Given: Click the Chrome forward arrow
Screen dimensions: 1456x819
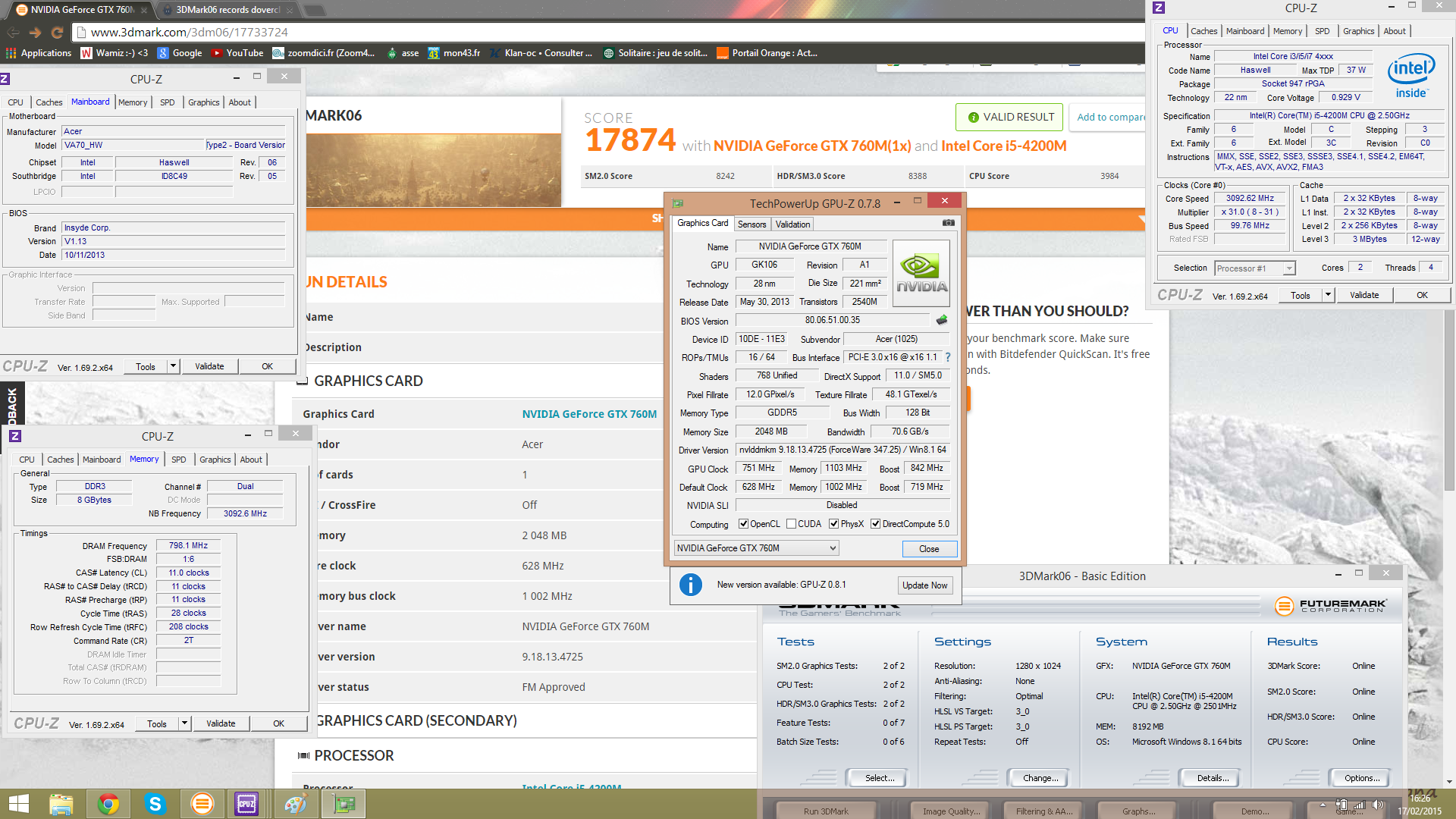Looking at the screenshot, I should [x=35, y=33].
